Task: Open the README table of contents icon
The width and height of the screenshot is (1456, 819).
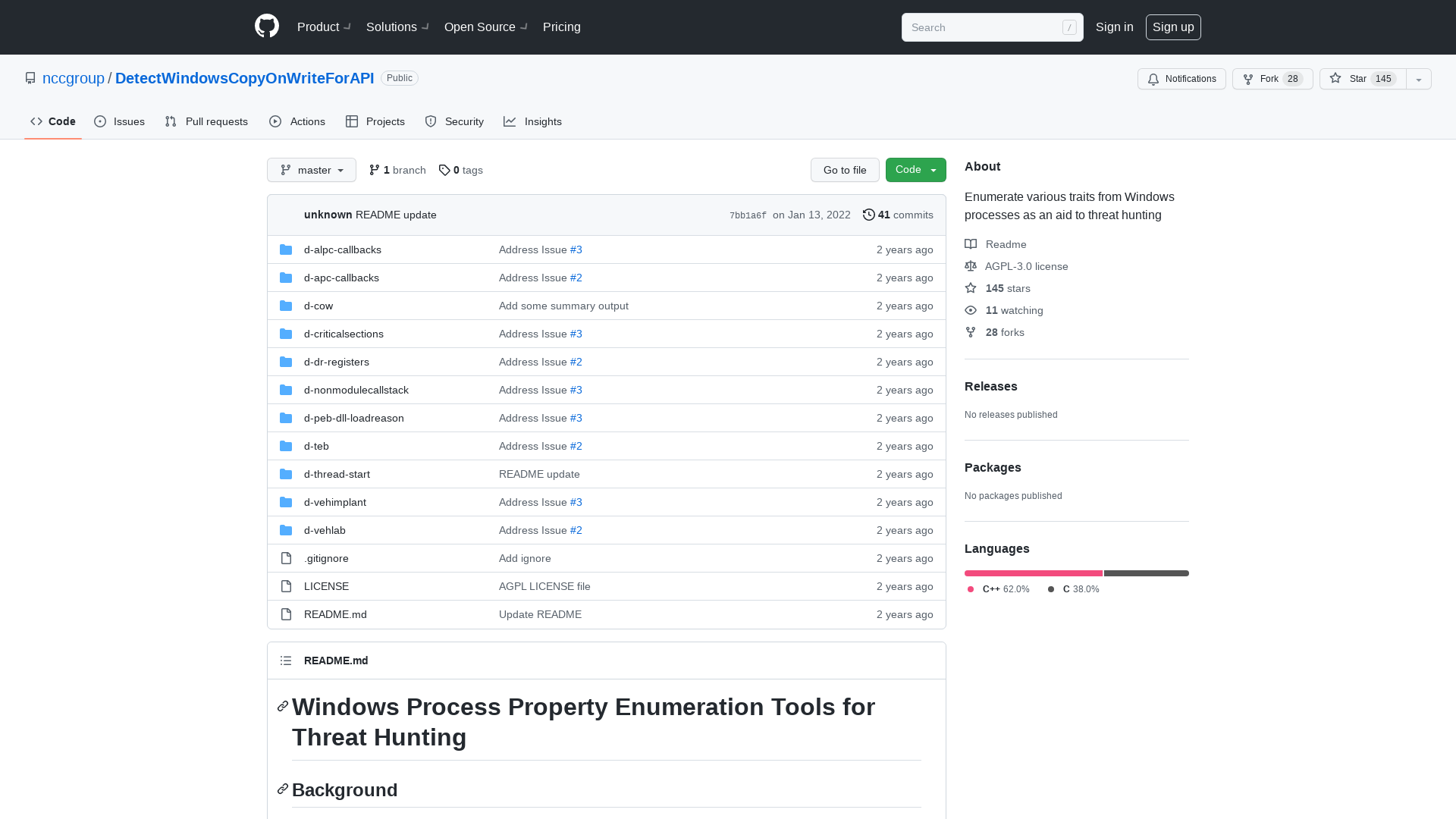Action: tap(286, 661)
